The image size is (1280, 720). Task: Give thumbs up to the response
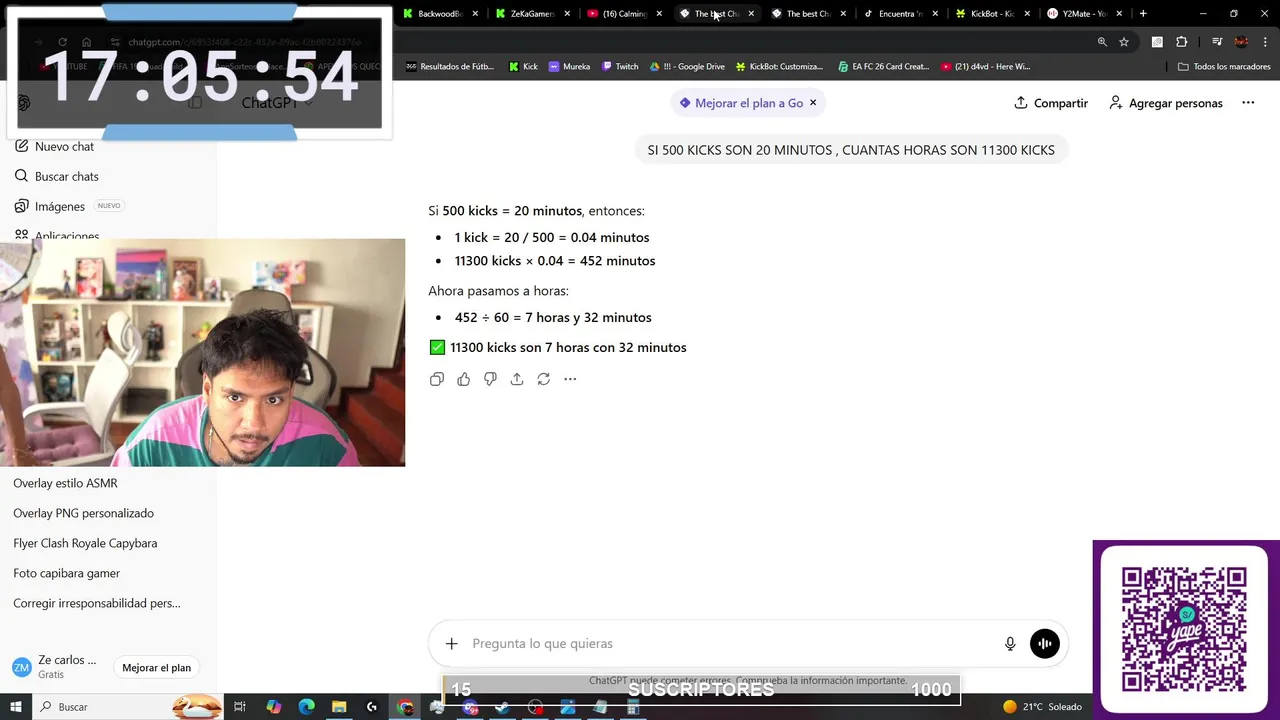pos(463,379)
